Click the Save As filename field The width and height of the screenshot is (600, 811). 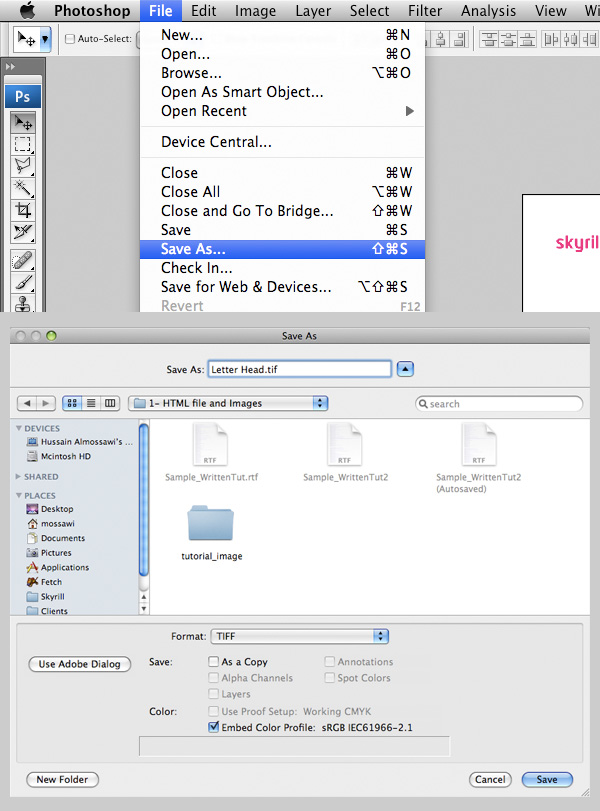tap(298, 369)
